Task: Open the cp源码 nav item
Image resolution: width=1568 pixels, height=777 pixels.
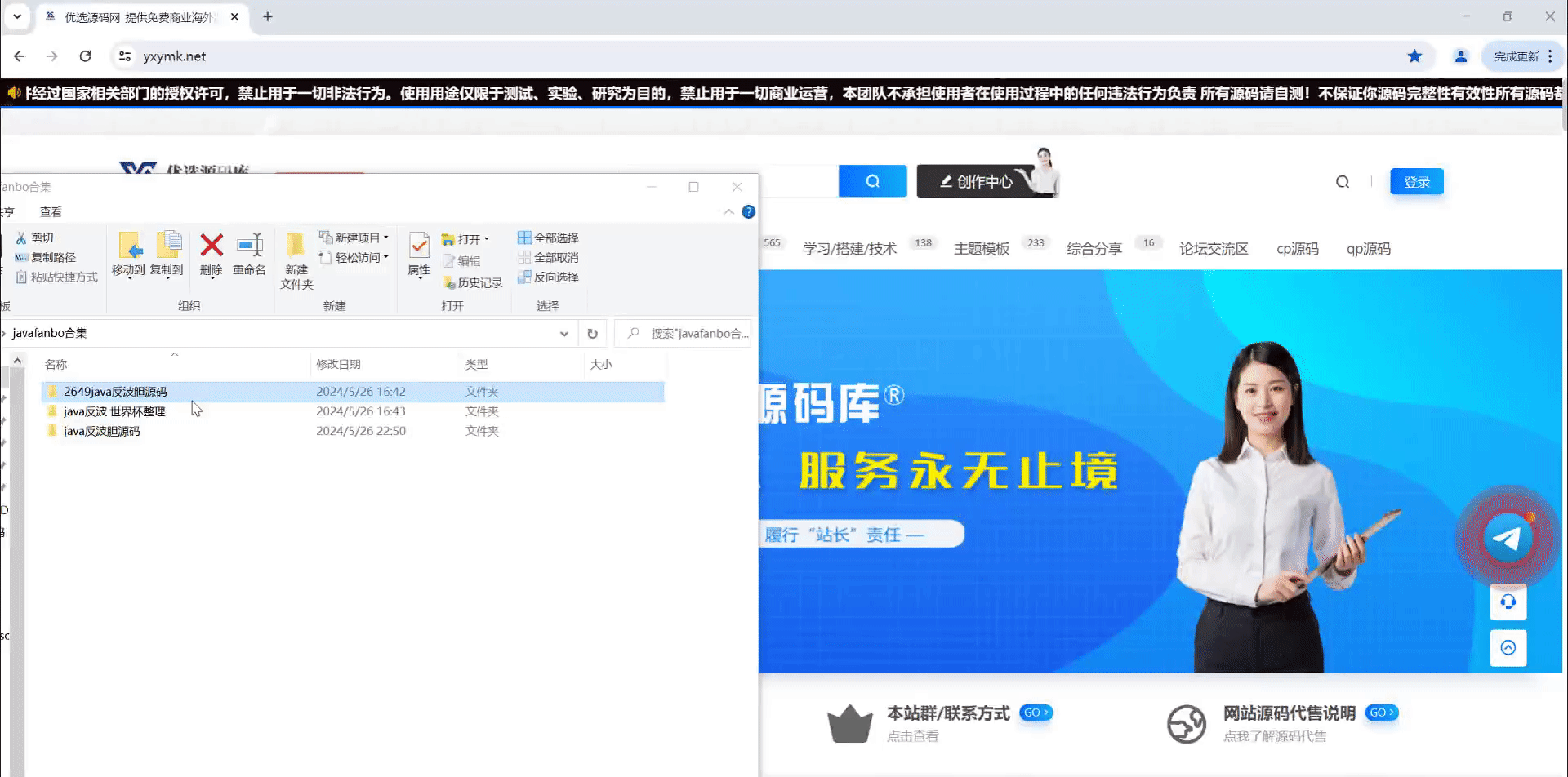Action: [x=1298, y=249]
